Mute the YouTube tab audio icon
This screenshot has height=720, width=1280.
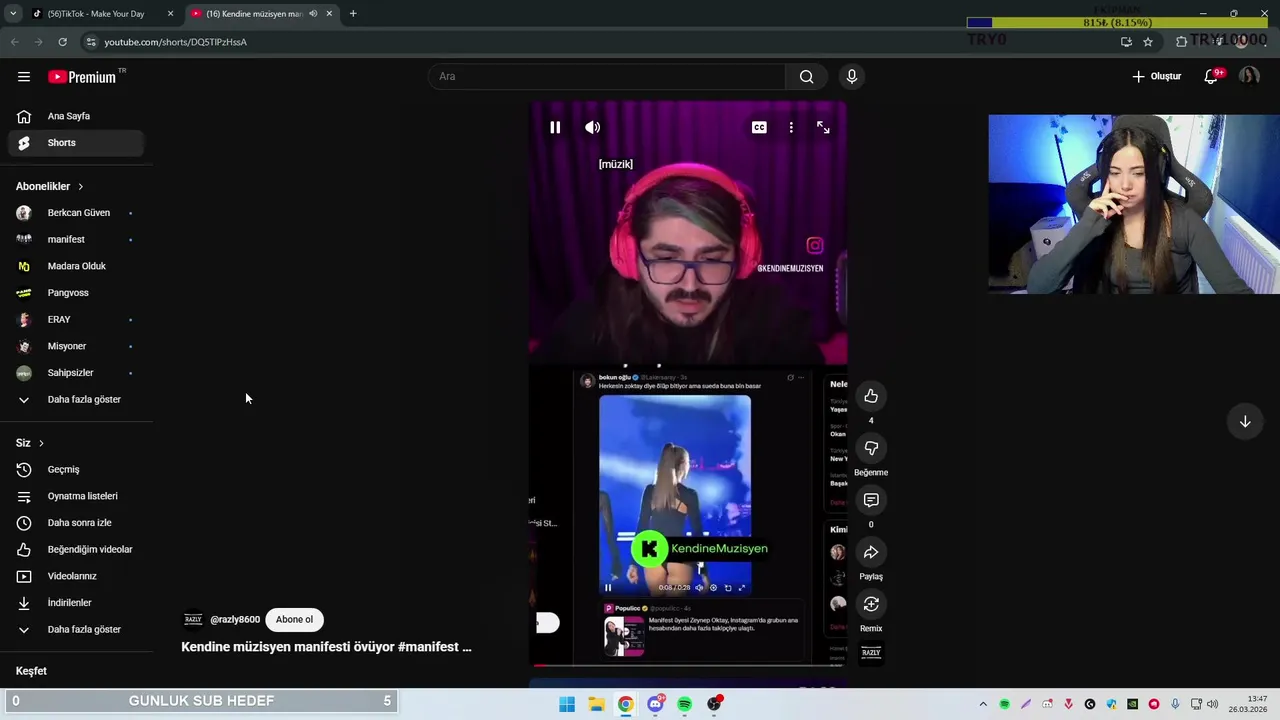point(313,14)
